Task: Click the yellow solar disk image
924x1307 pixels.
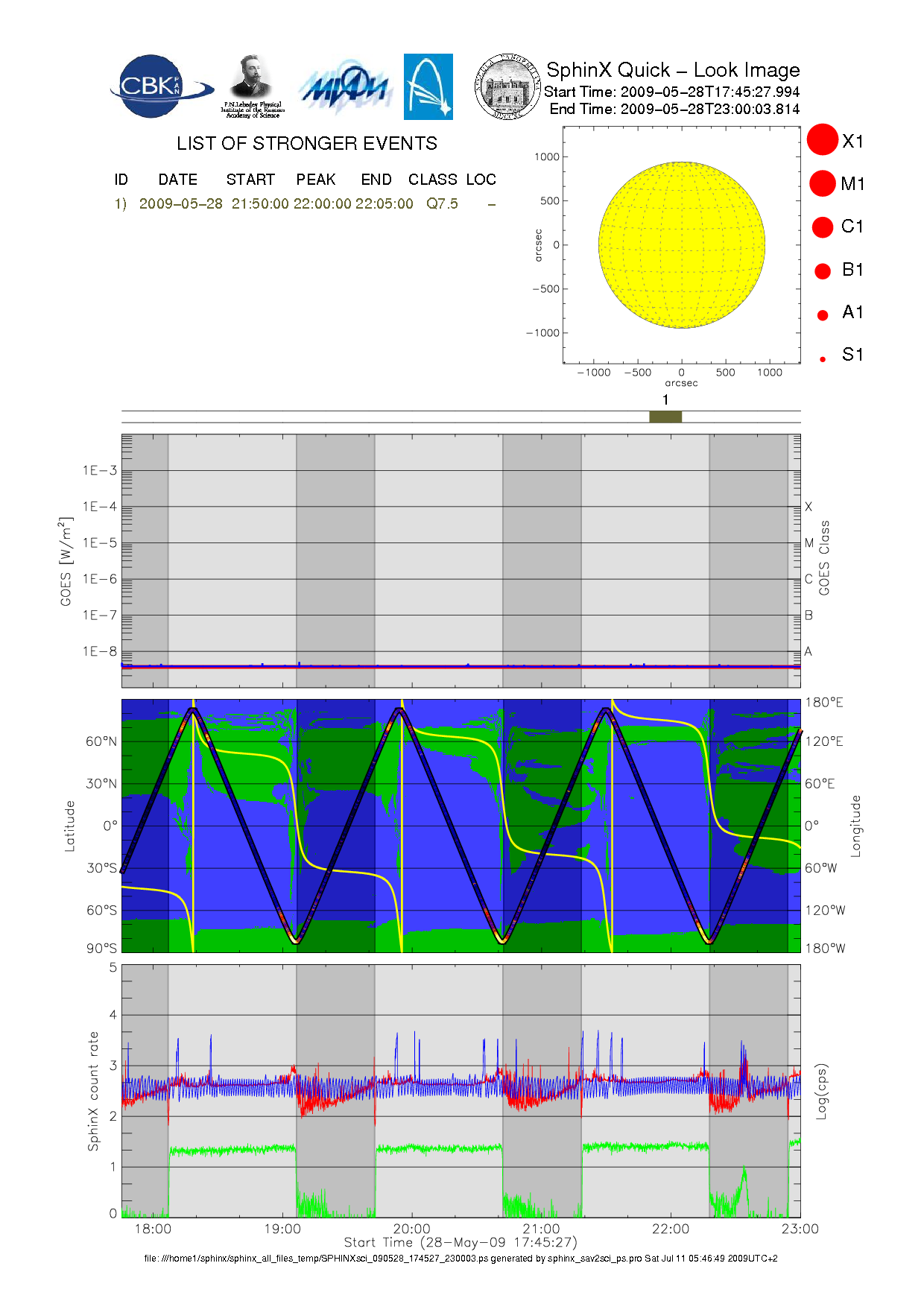Action: (x=681, y=244)
